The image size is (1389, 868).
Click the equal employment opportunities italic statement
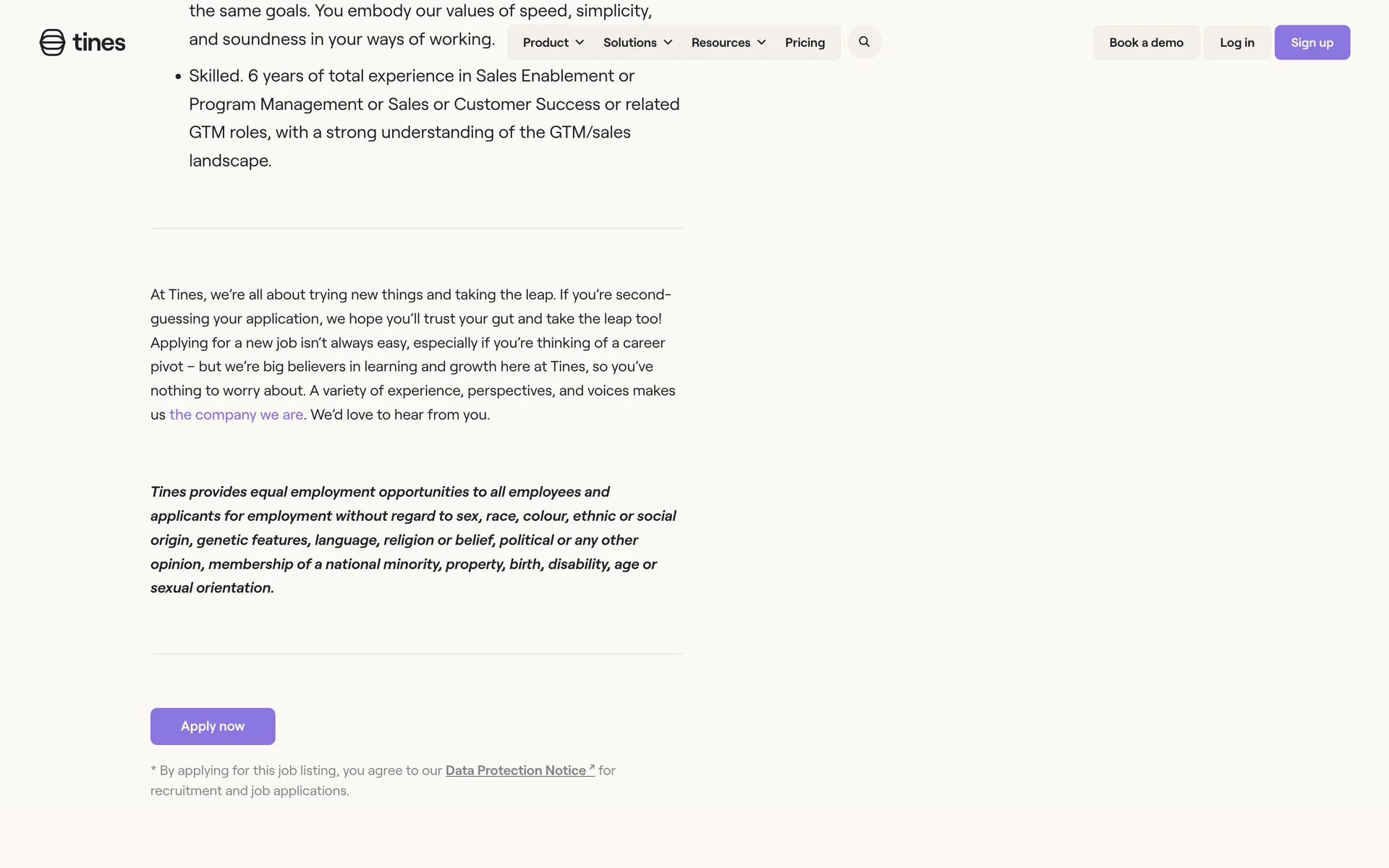pyautogui.click(x=413, y=540)
